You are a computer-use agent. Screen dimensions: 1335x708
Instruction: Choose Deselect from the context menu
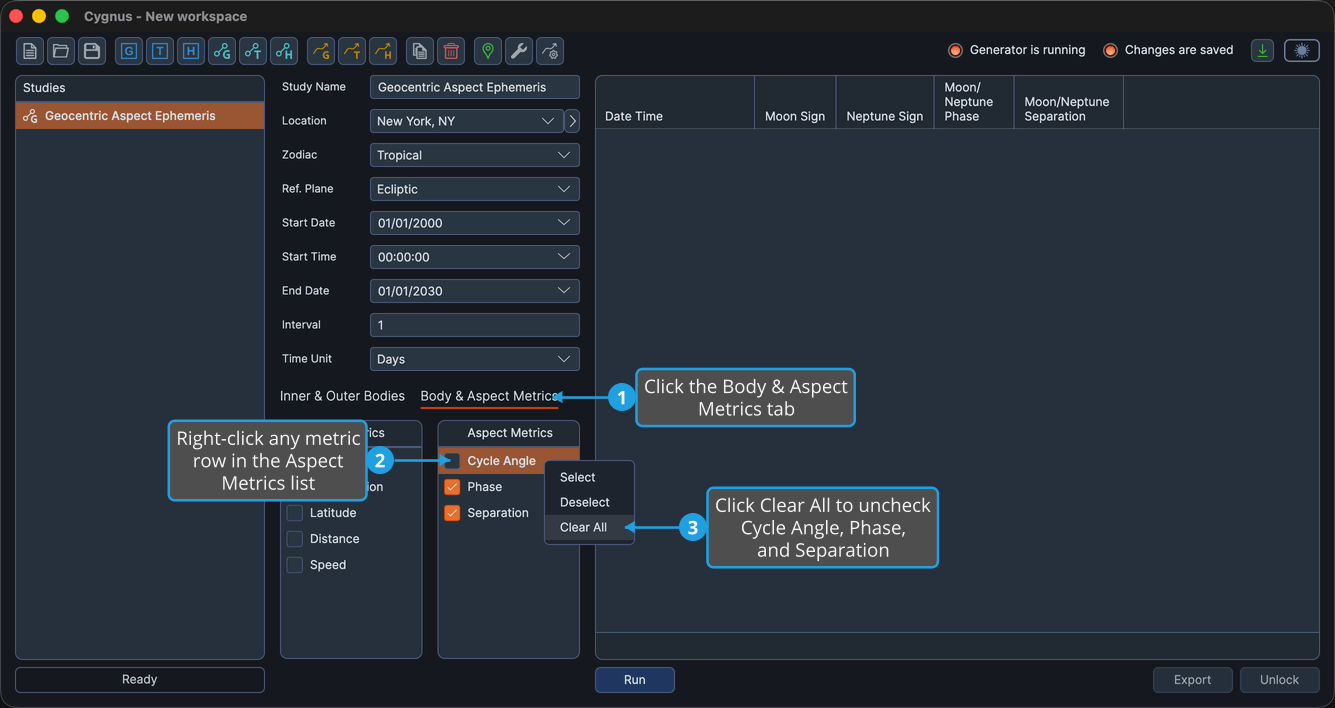(x=589, y=502)
